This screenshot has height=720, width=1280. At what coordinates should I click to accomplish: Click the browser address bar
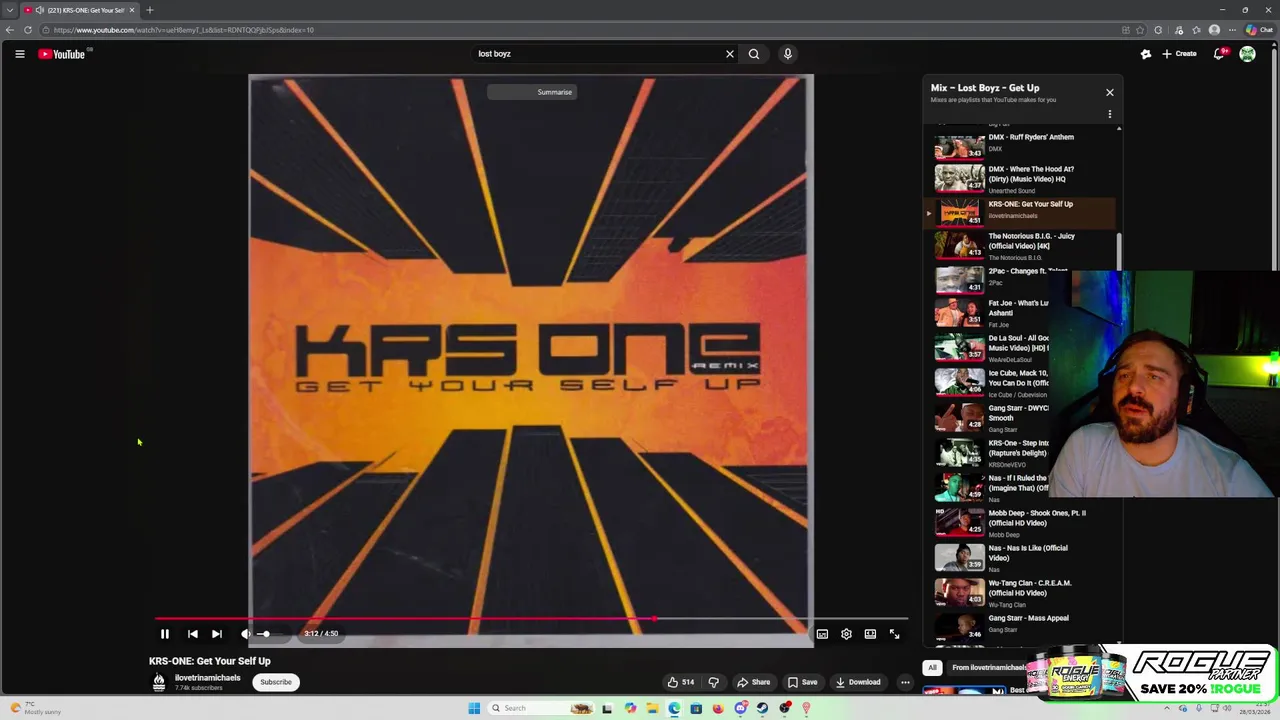(580, 30)
